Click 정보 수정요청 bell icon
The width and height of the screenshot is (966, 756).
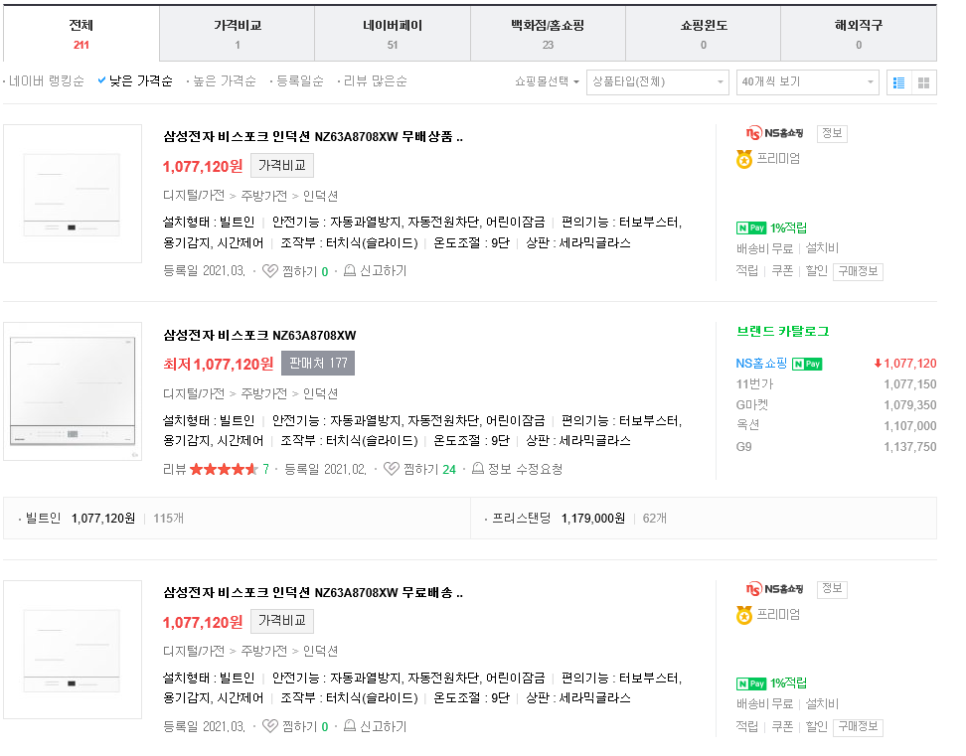[x=477, y=469]
